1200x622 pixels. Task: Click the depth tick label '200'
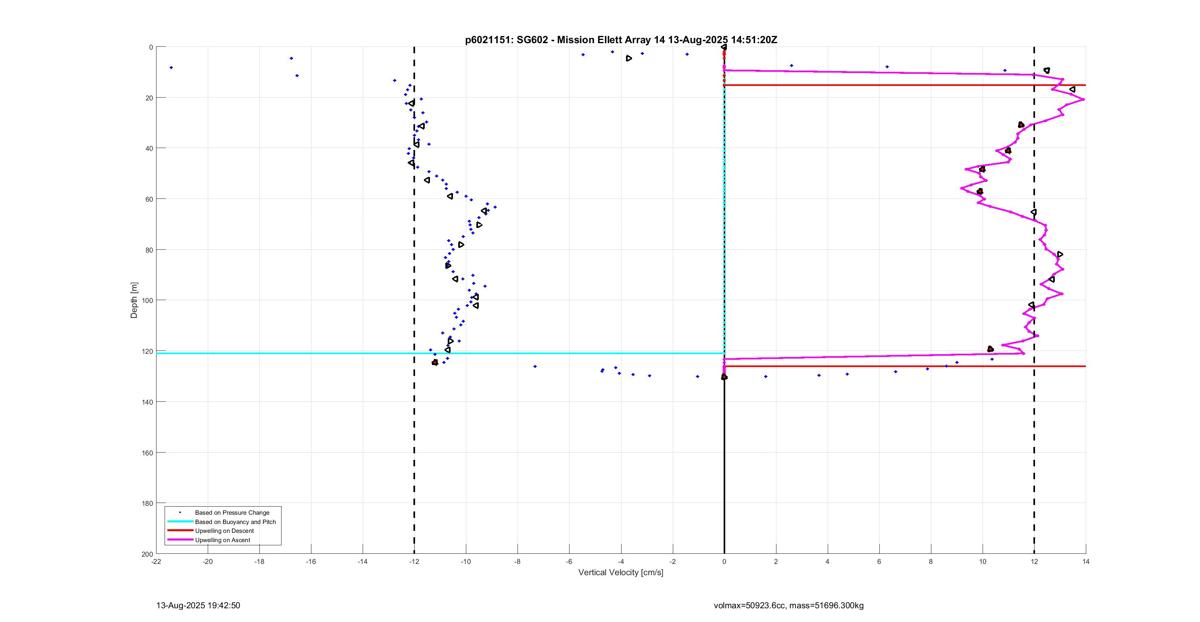click(146, 554)
